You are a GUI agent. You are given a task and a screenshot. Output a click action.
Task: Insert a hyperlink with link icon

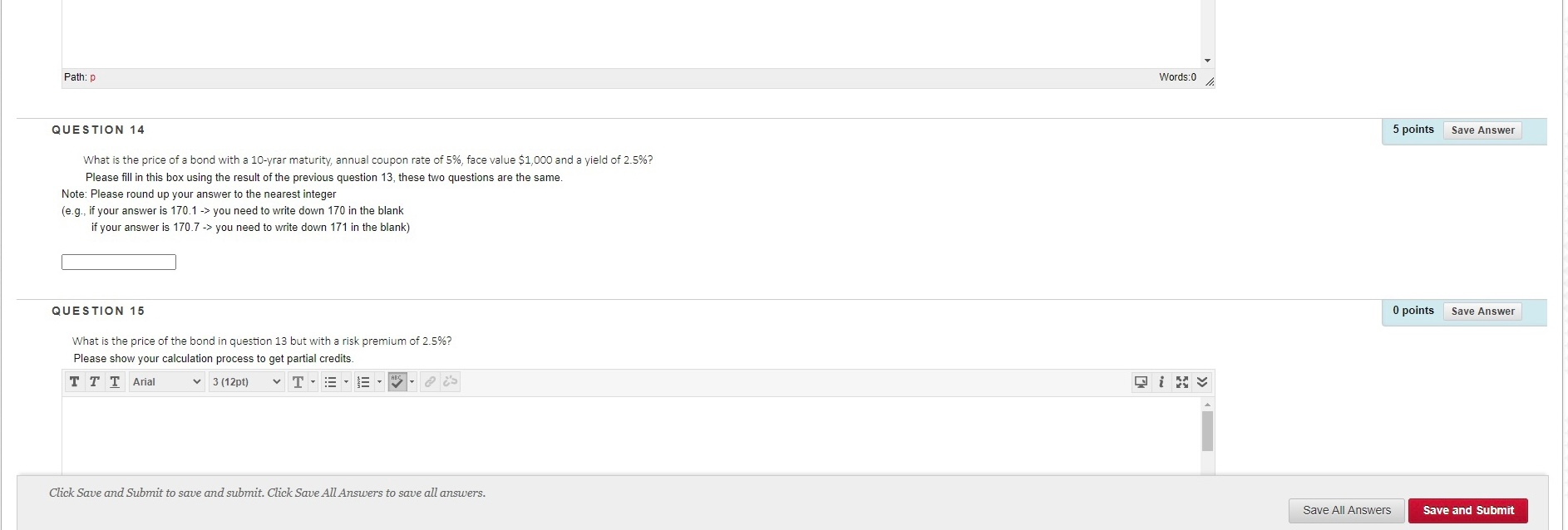[x=430, y=382]
